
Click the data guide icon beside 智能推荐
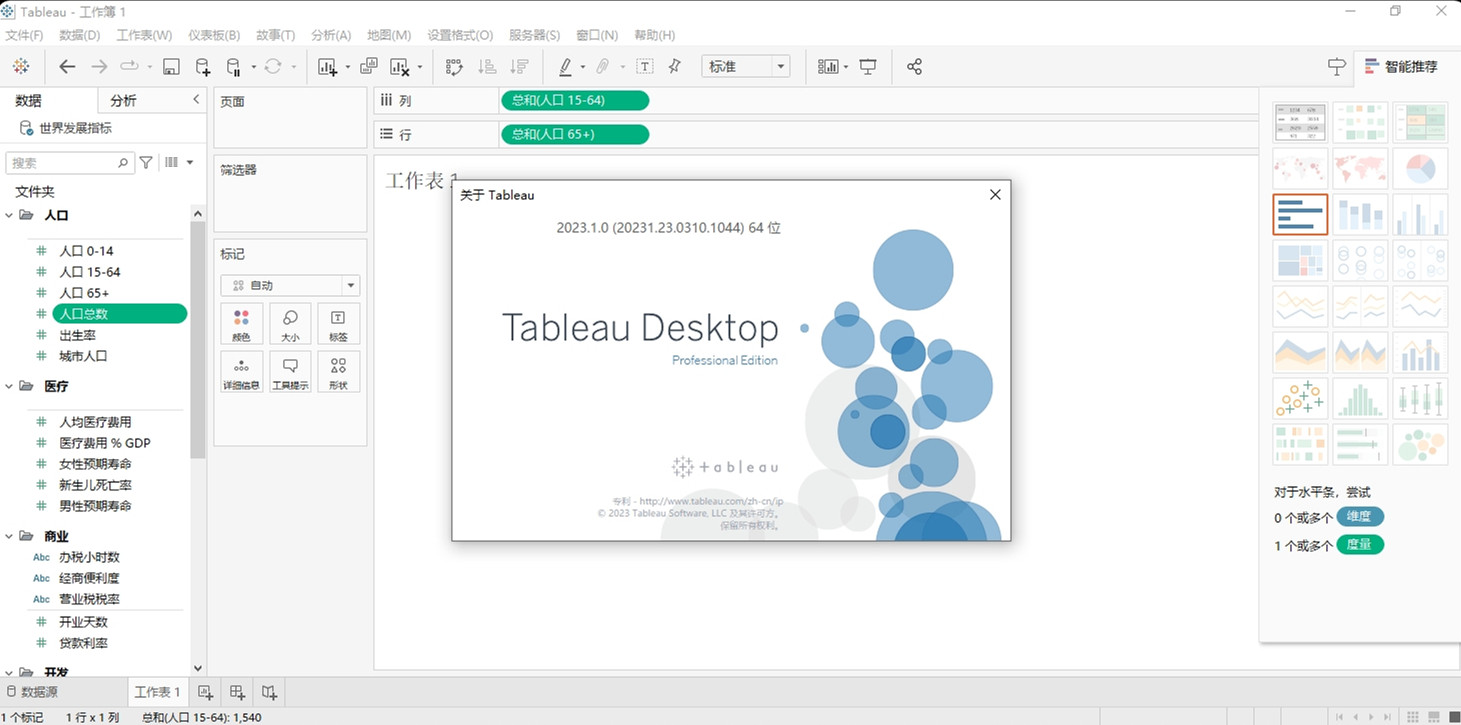pyautogui.click(x=1337, y=67)
